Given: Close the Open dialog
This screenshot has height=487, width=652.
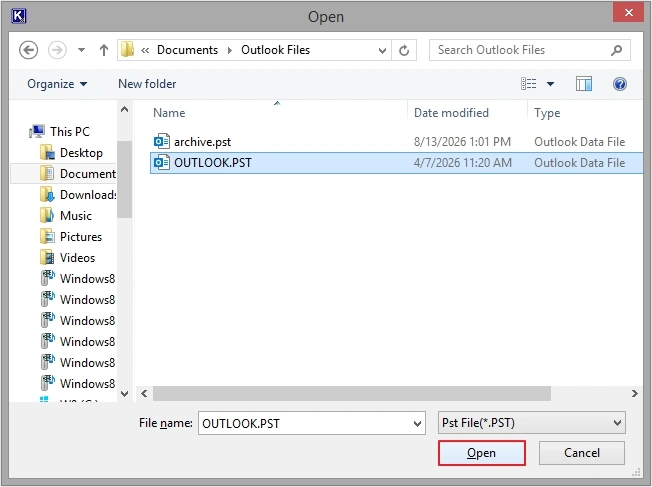Looking at the screenshot, I should pyautogui.click(x=628, y=12).
